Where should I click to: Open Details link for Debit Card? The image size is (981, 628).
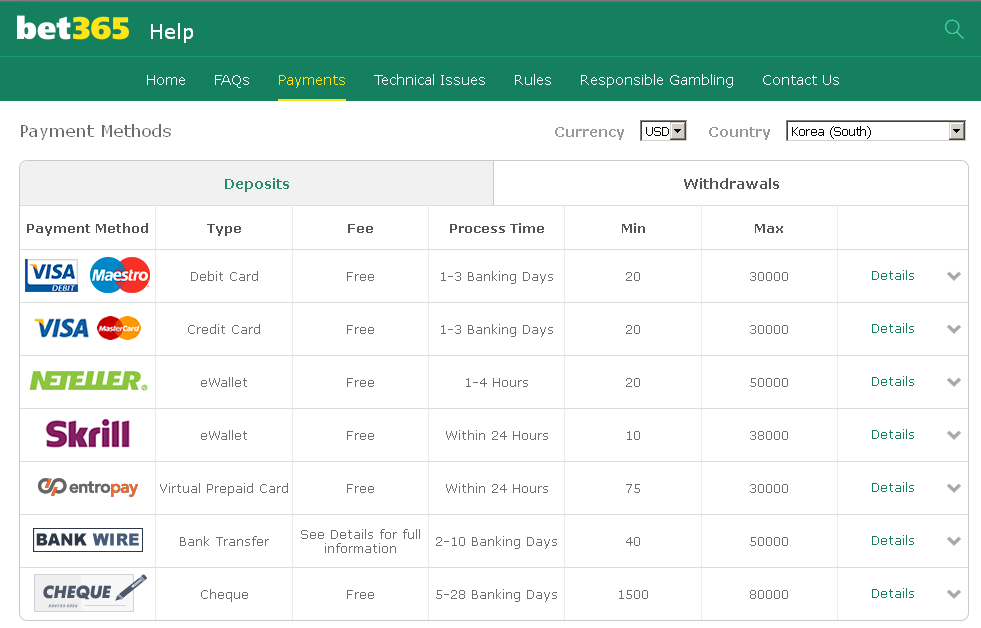893,276
